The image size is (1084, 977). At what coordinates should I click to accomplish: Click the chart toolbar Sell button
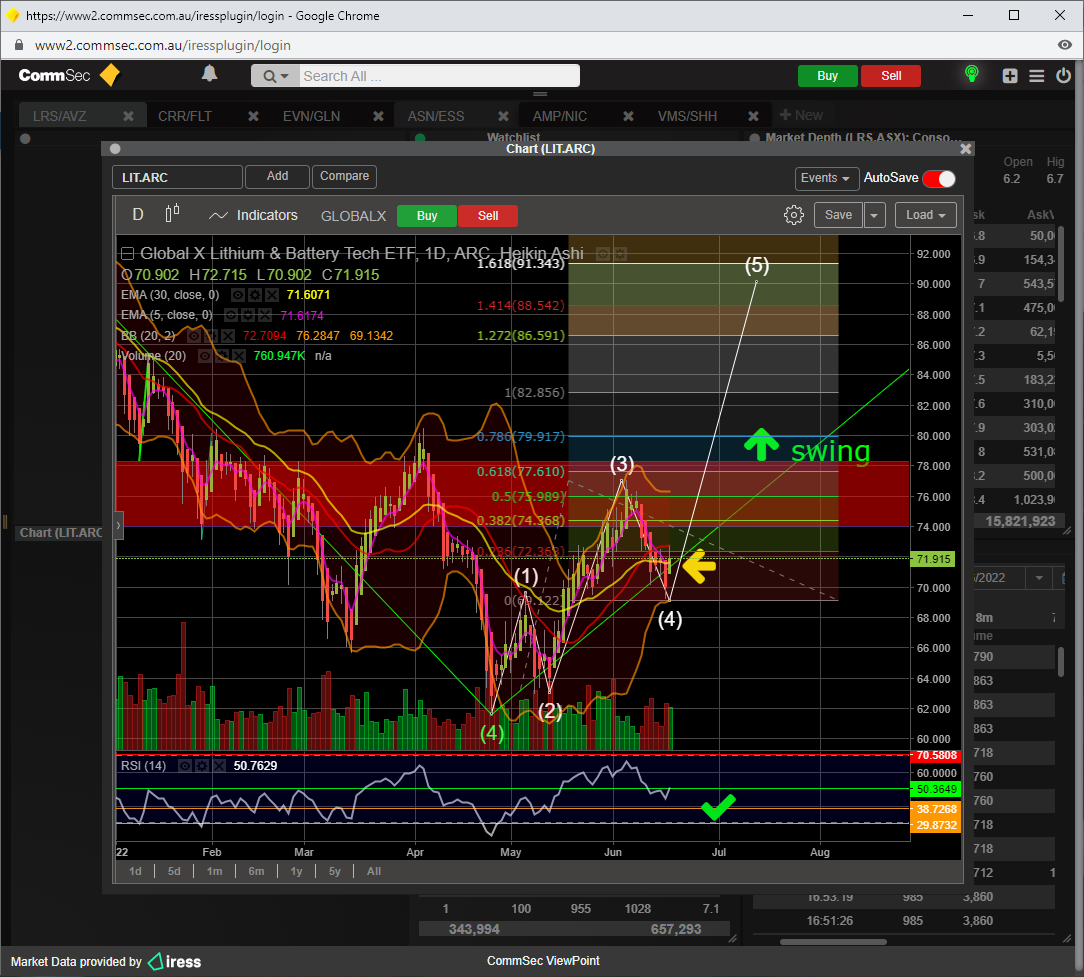[x=488, y=216]
